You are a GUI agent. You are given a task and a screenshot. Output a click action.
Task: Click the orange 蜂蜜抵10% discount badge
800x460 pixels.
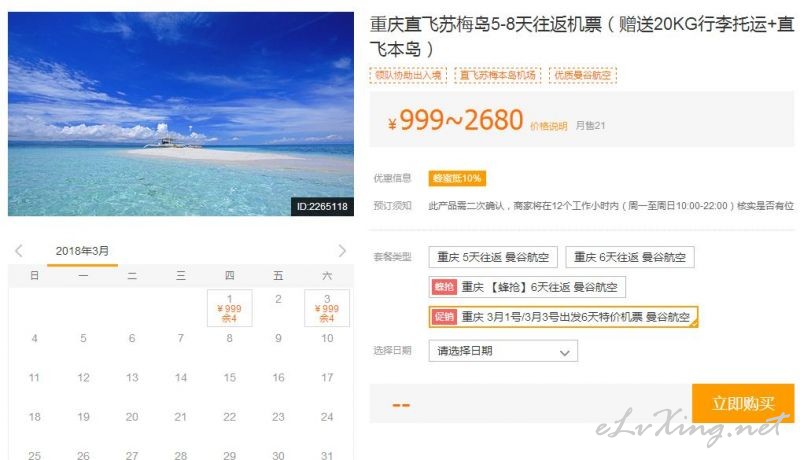click(457, 178)
